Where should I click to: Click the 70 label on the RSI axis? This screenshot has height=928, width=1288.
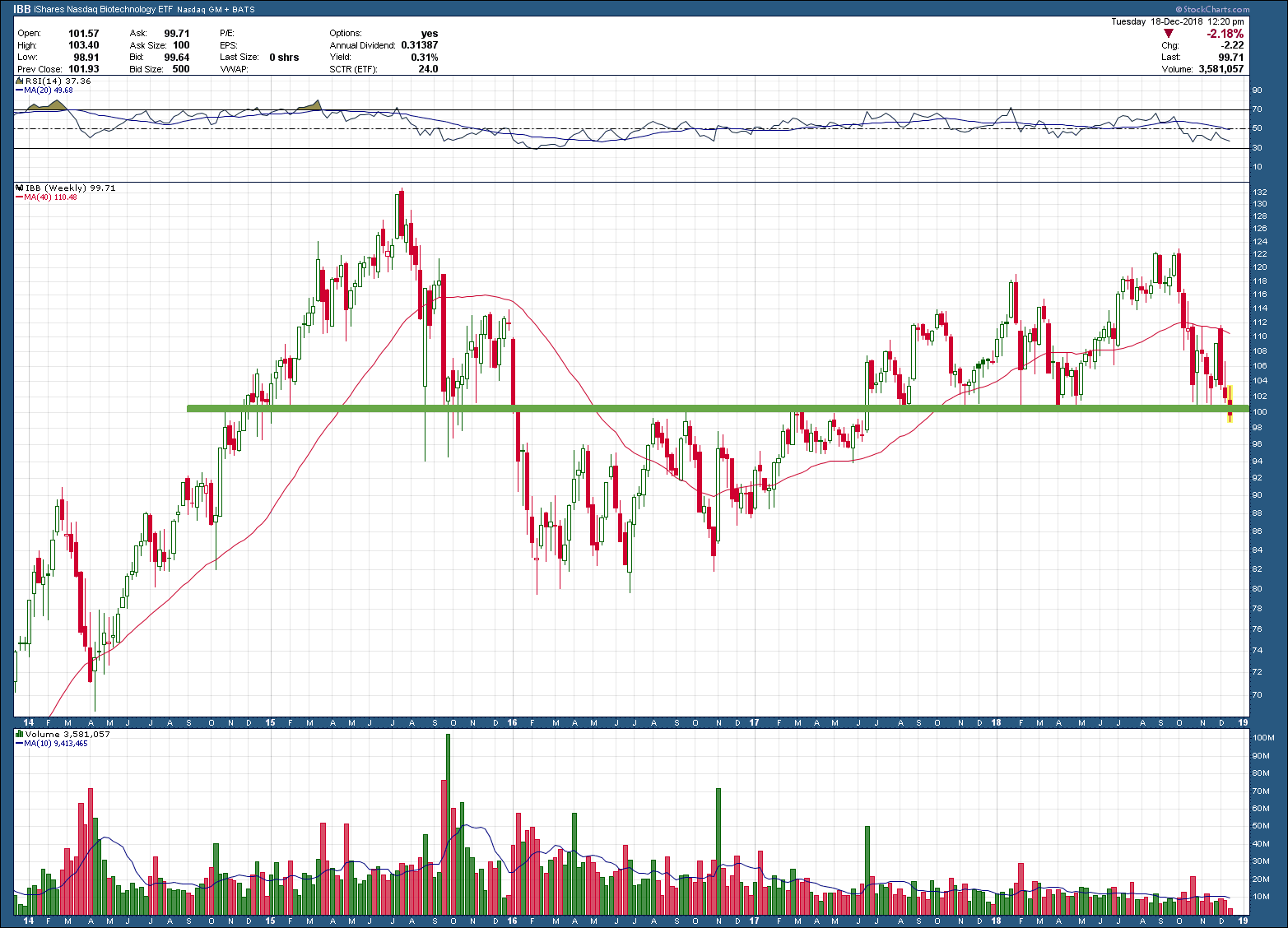1257,109
